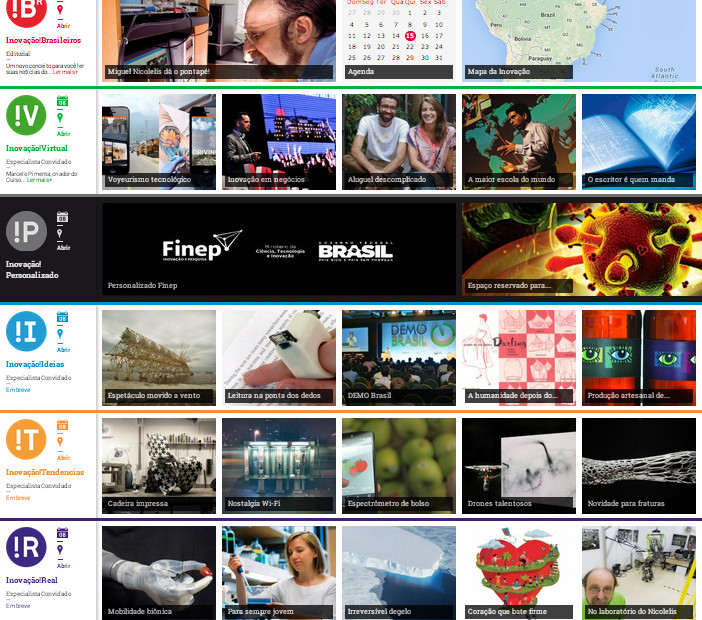Viewport: 702px width, 620px height.
Task: Expand the Inovação!Virtual row with Abrir
Action: (63, 133)
